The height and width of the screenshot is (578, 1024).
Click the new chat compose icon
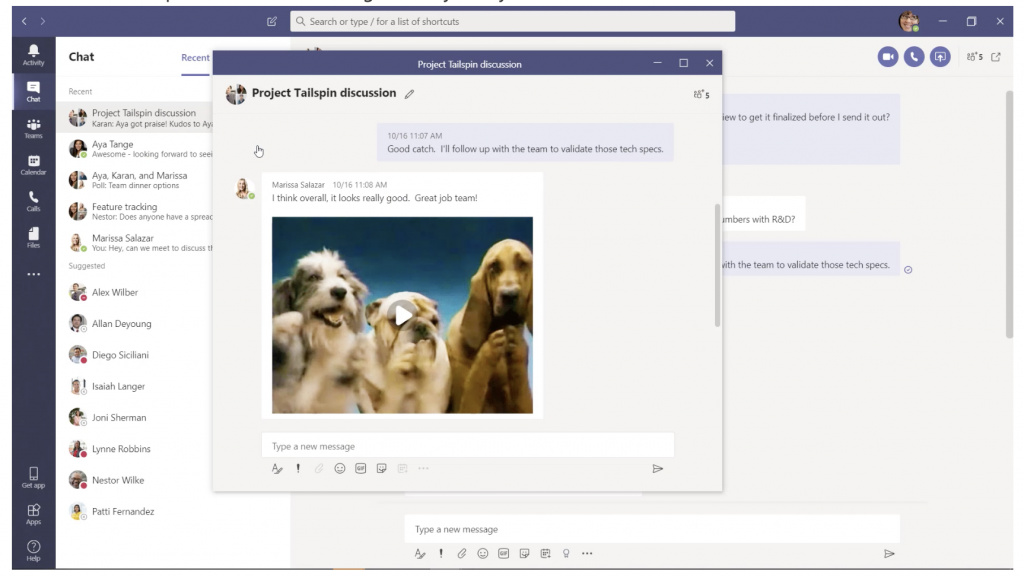point(271,20)
